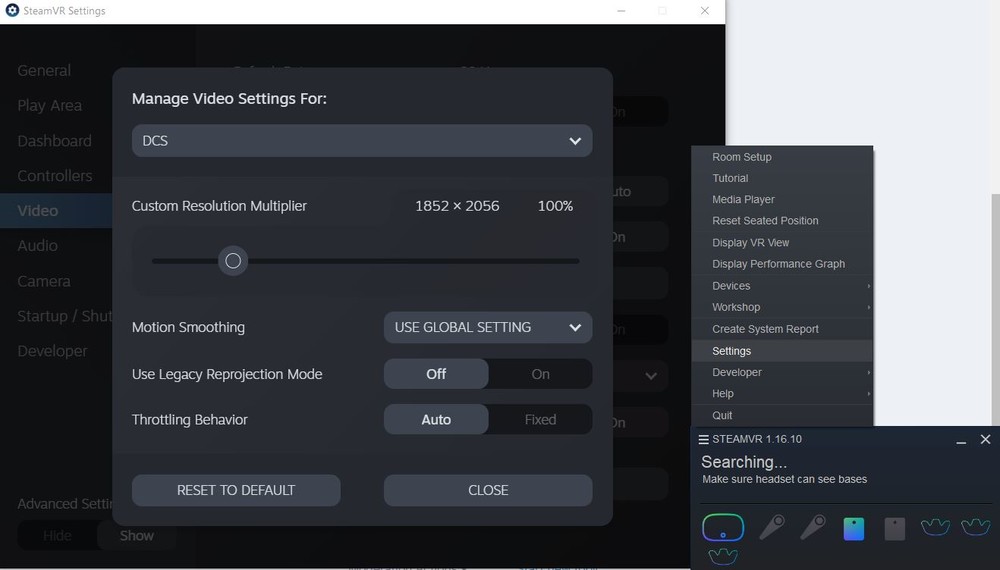Click the vertical scrollbar beside the SteamVR menu
This screenshot has height=570, width=1000.
coord(996,309)
